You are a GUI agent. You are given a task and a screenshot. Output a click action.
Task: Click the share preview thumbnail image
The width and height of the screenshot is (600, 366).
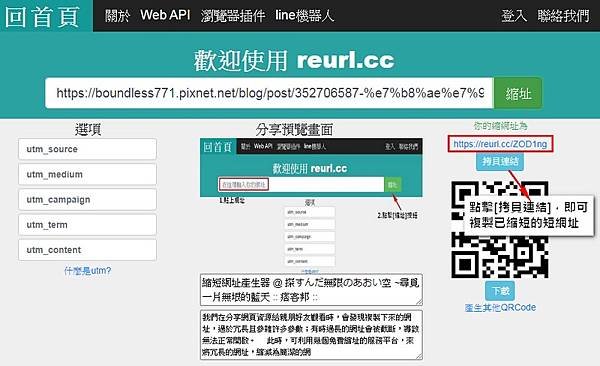point(311,206)
